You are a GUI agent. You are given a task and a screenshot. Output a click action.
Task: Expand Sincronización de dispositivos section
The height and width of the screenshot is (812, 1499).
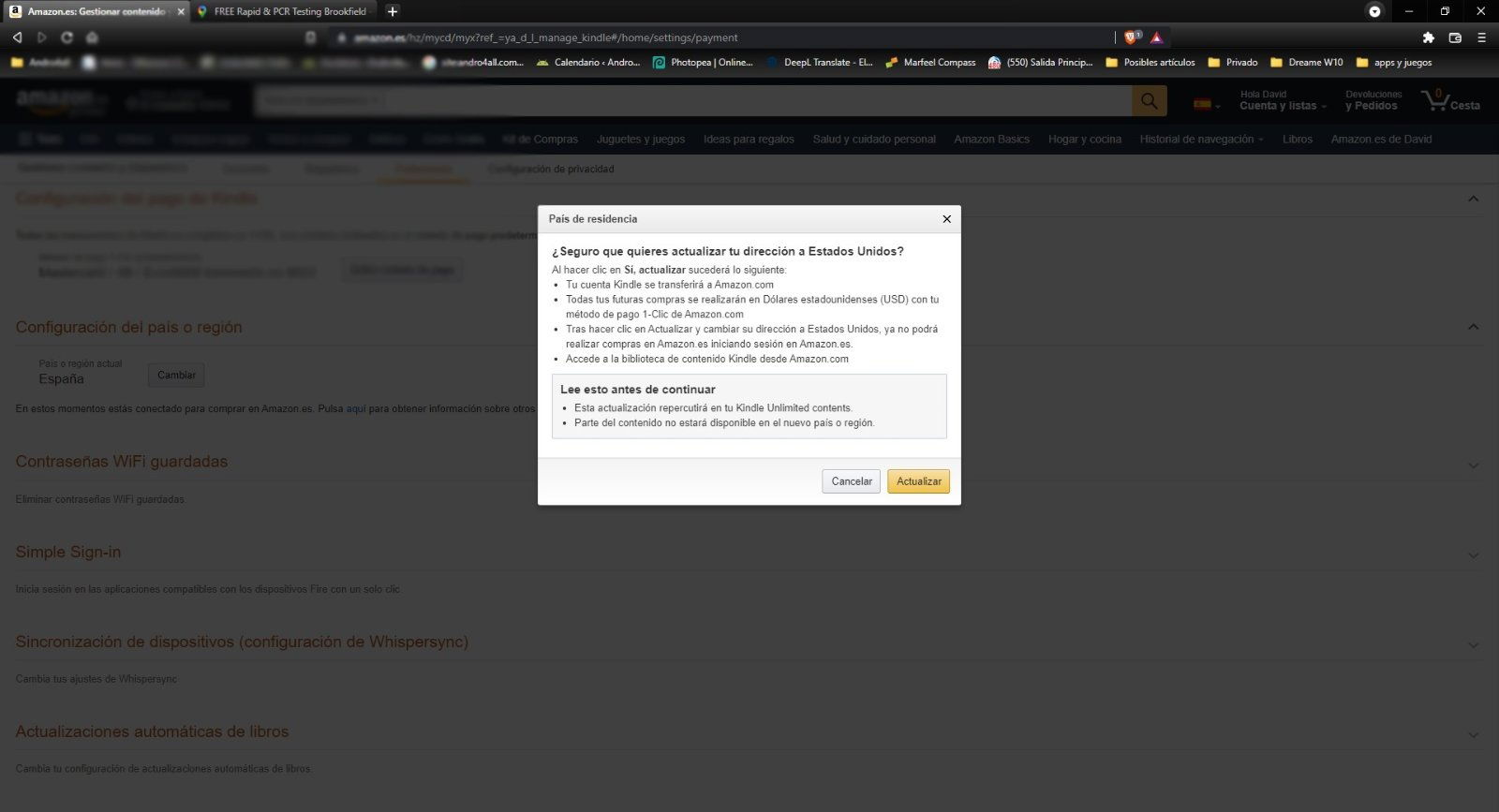1473,645
